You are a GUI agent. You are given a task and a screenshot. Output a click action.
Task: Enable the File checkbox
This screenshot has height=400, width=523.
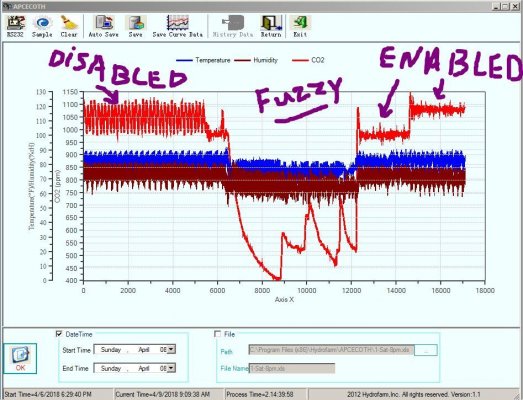click(x=218, y=334)
